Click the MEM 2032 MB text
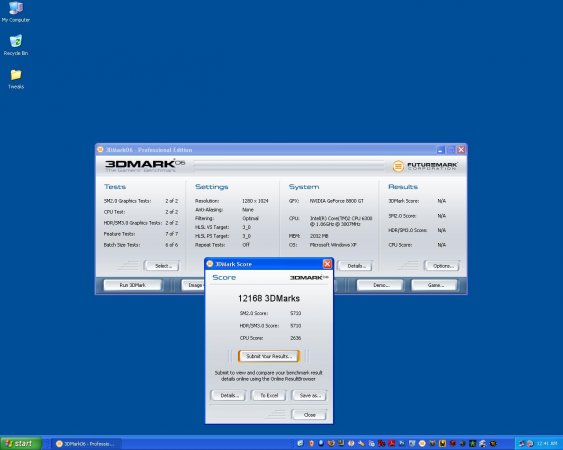 click(308, 236)
